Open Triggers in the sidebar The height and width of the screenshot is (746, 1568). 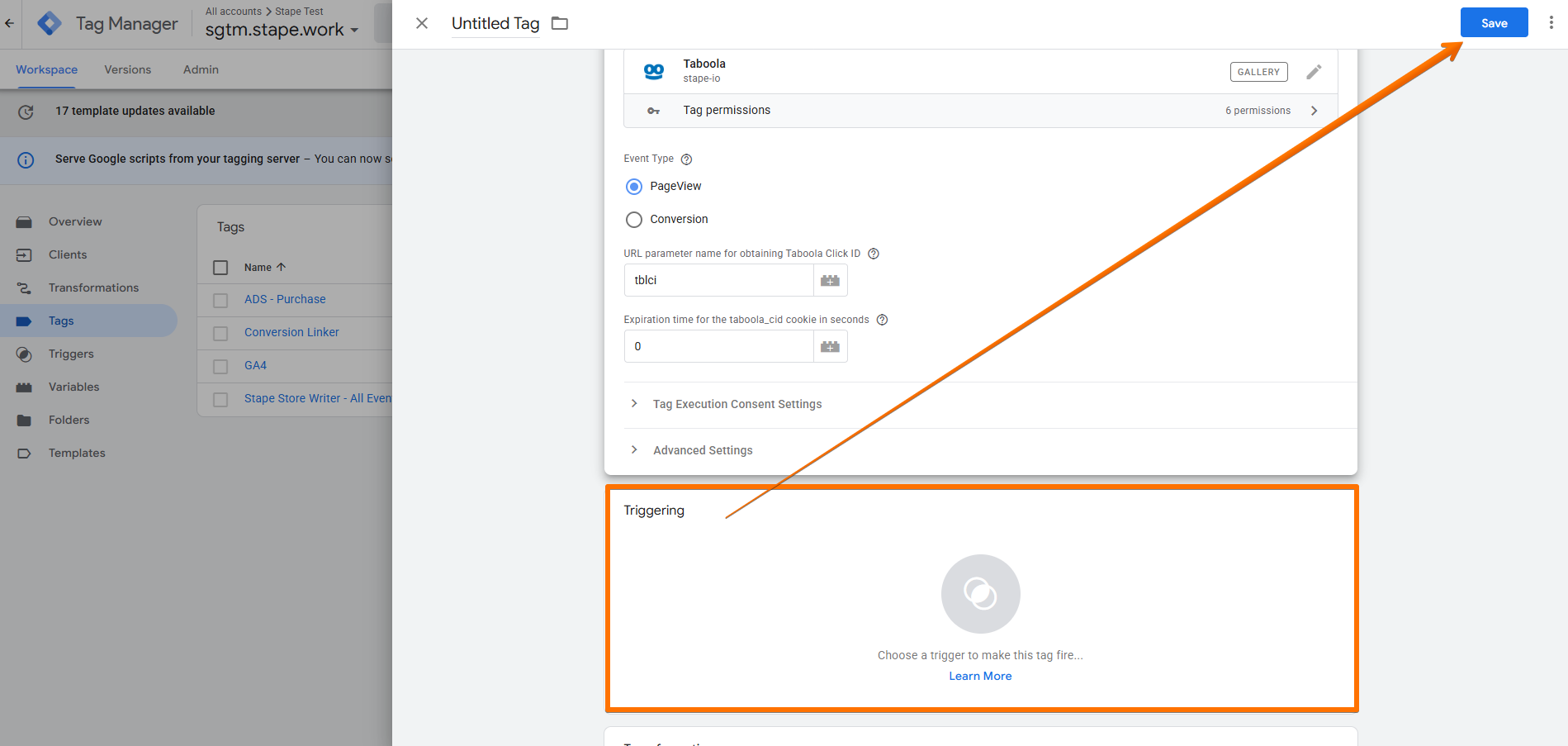pyautogui.click(x=71, y=354)
